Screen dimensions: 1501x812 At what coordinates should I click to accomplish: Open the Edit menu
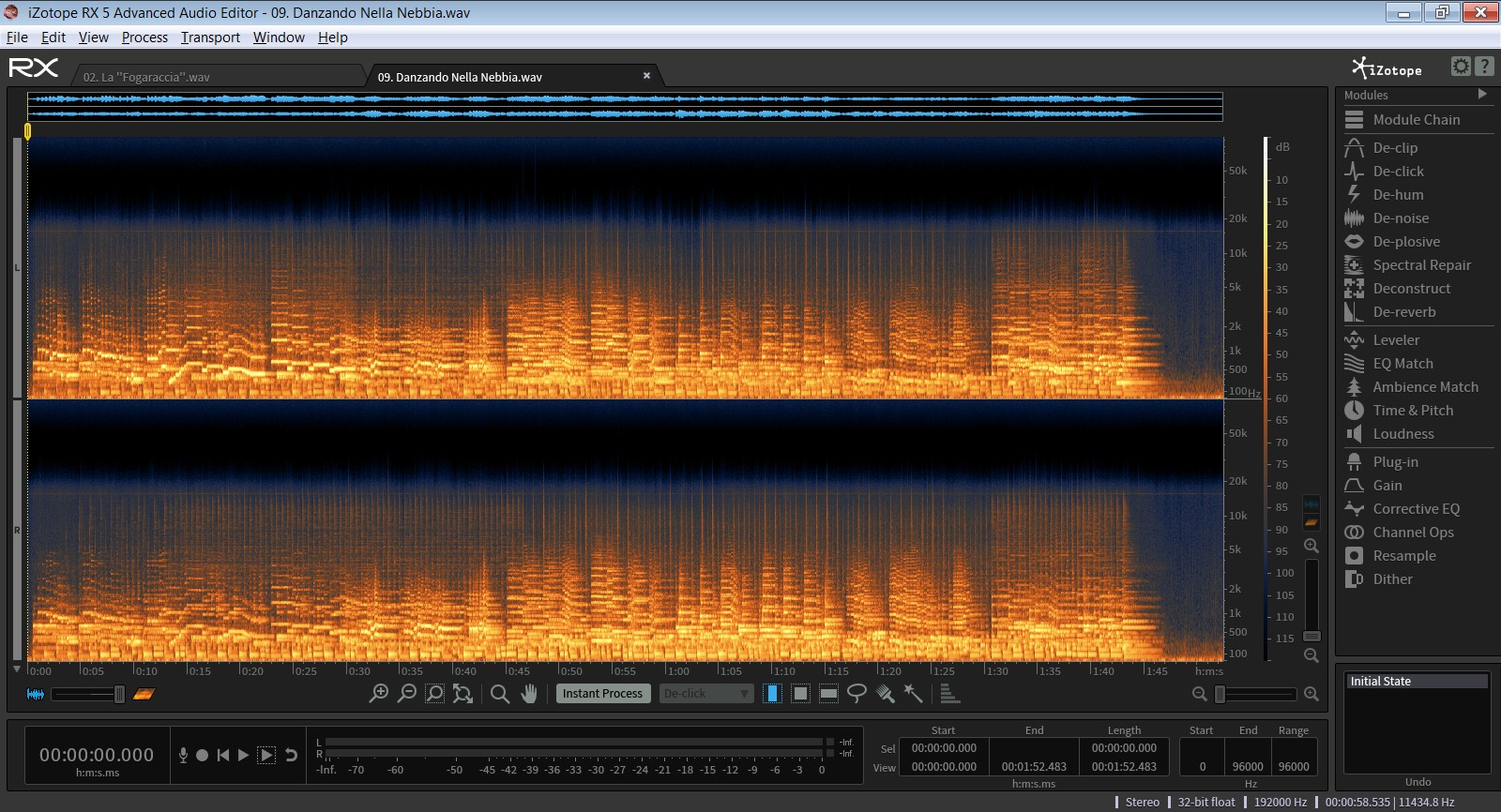coord(53,38)
